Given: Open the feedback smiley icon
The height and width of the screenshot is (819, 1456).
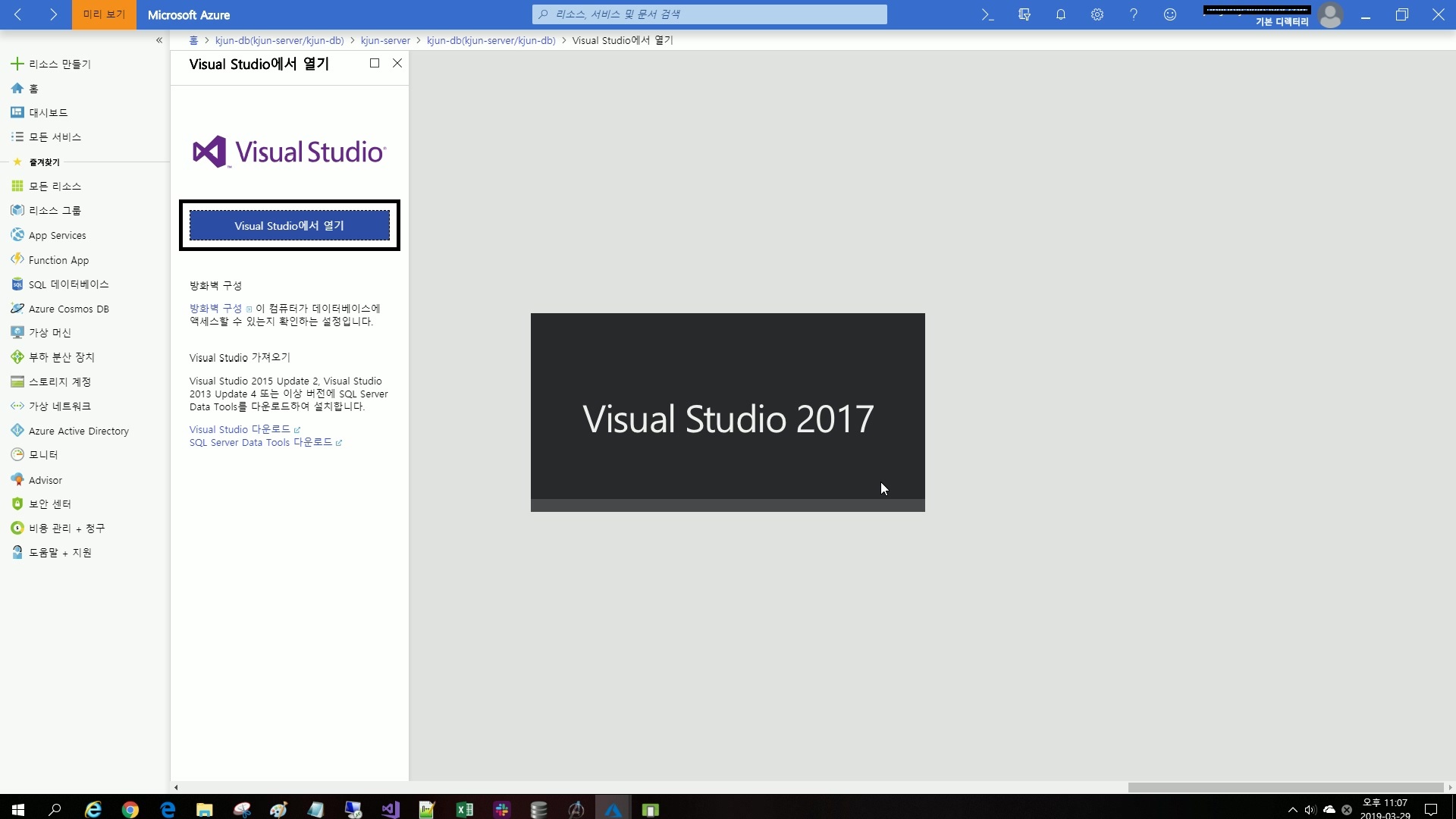Looking at the screenshot, I should tap(1169, 14).
